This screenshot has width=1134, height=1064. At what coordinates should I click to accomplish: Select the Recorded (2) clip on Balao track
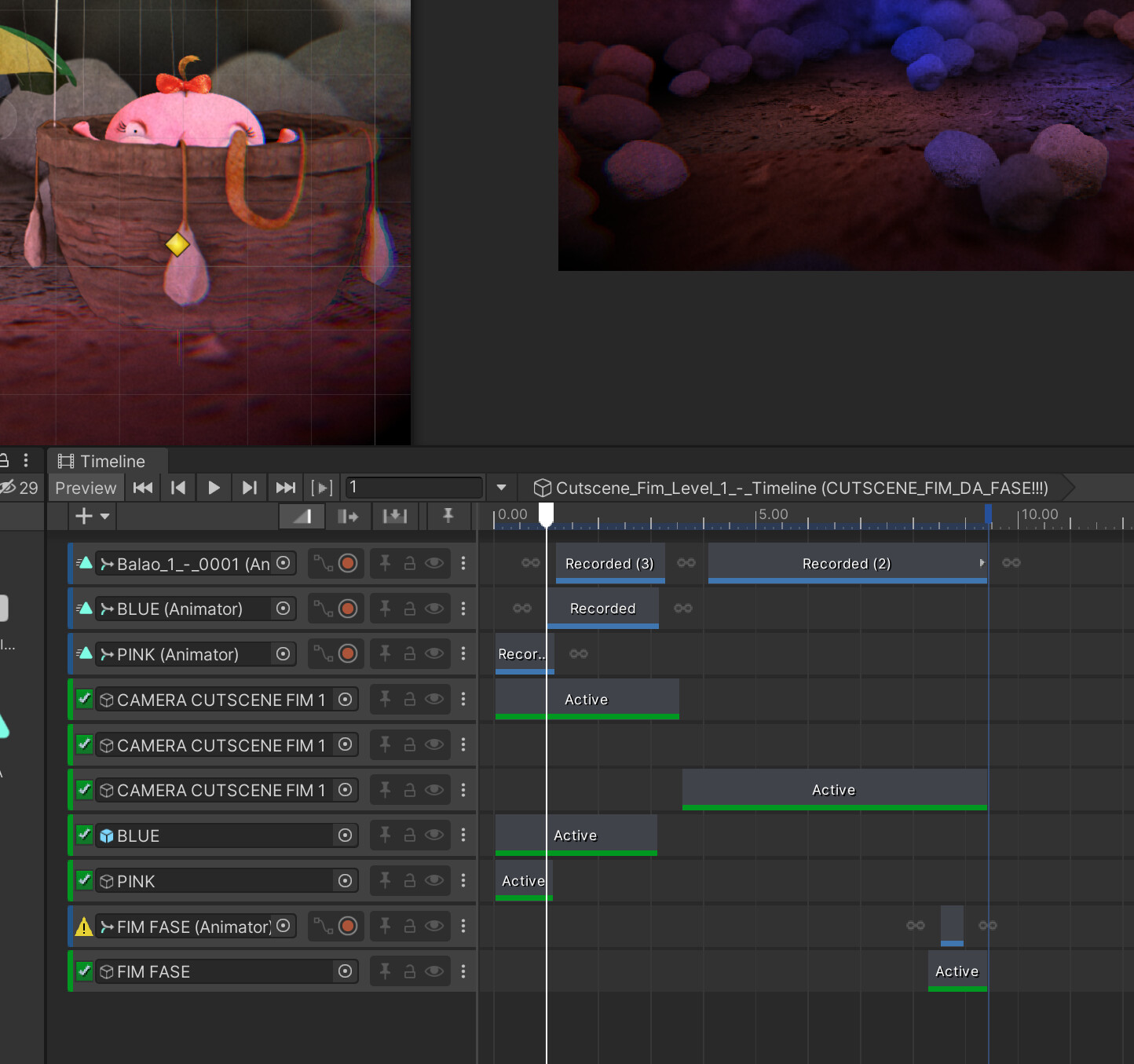[x=847, y=563]
